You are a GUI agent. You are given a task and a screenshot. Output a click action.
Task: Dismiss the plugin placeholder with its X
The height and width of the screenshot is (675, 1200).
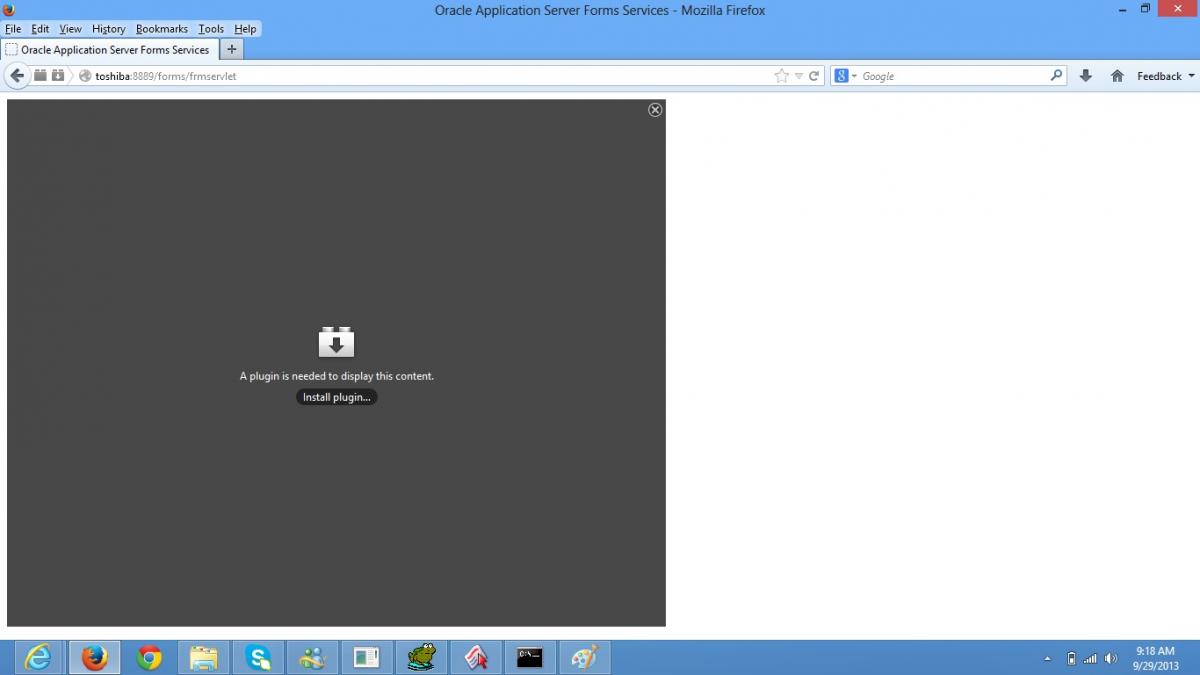(x=655, y=110)
